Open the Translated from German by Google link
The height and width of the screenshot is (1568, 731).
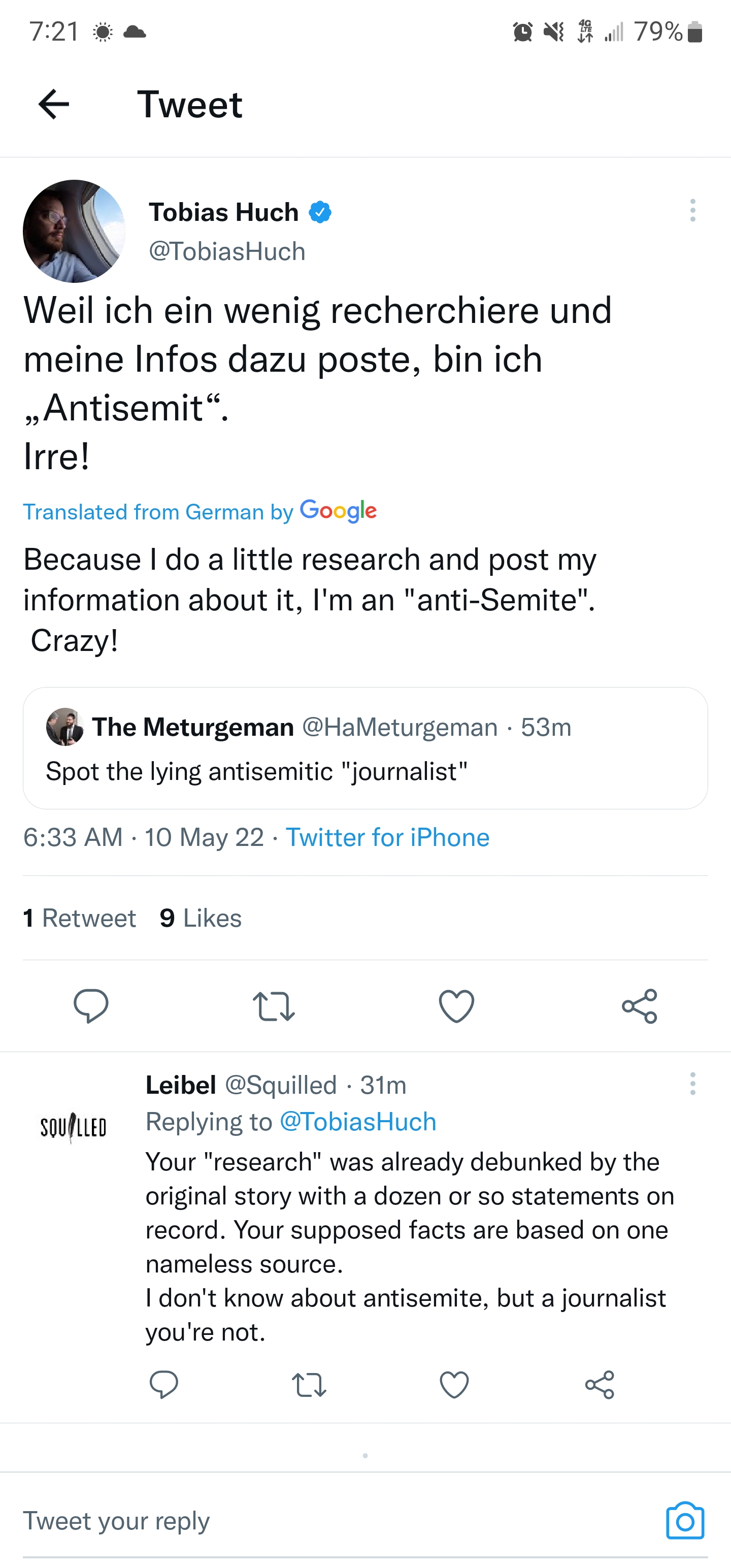click(x=200, y=511)
